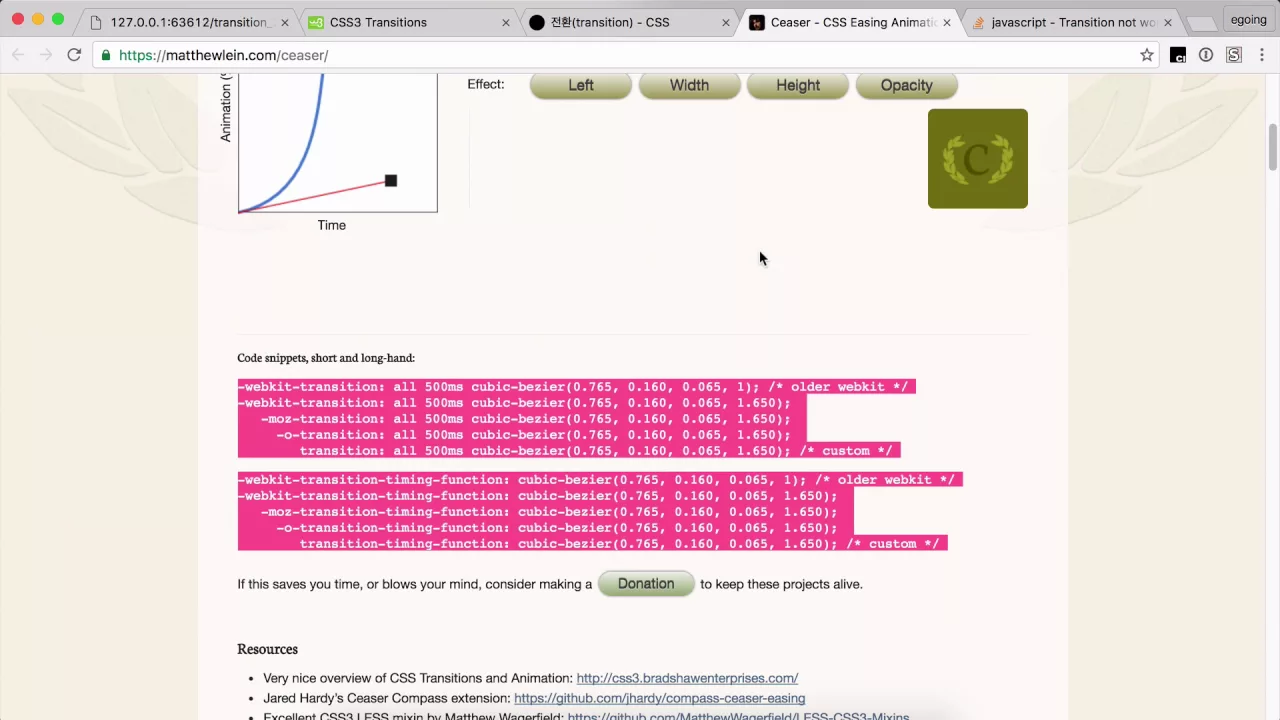Screen dimensions: 1280x720
Task: Click the forward navigation arrow
Action: coord(45,55)
